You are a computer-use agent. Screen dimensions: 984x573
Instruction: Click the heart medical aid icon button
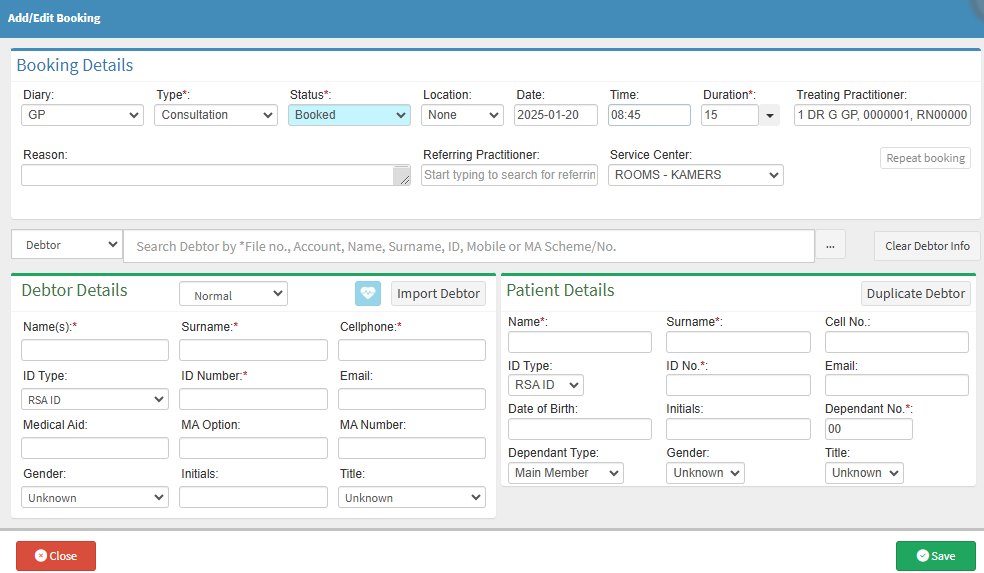coord(368,294)
